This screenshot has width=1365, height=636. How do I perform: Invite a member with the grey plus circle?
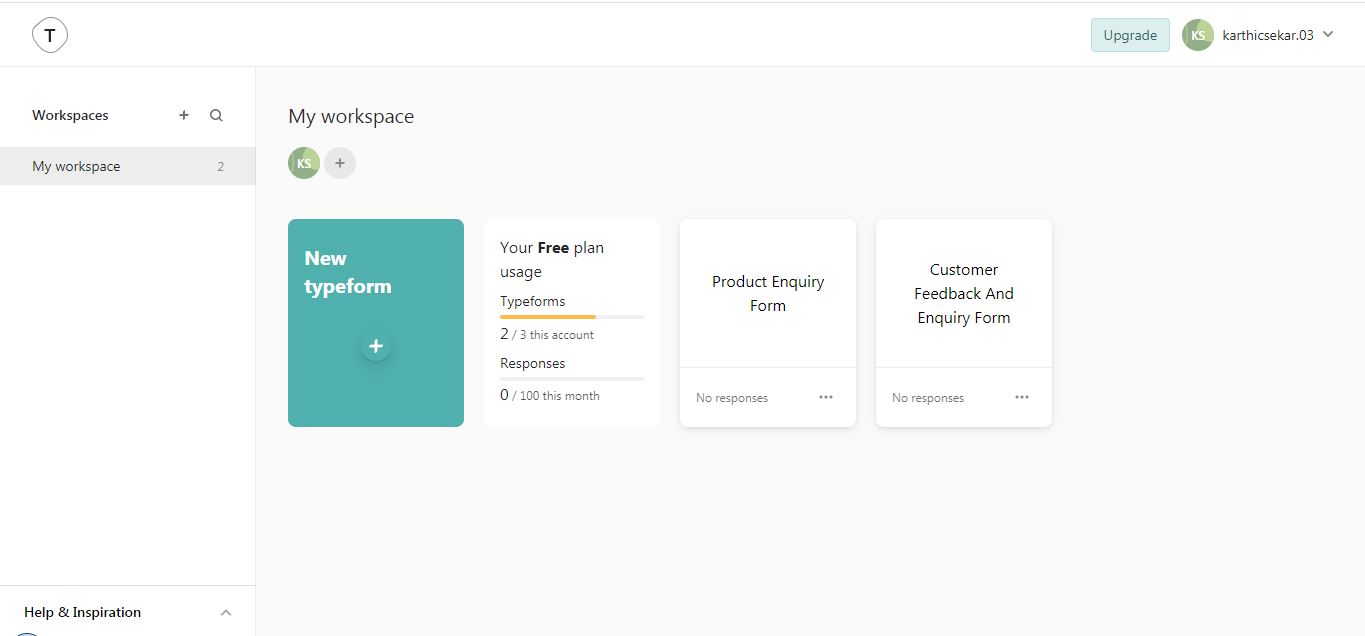pos(340,163)
